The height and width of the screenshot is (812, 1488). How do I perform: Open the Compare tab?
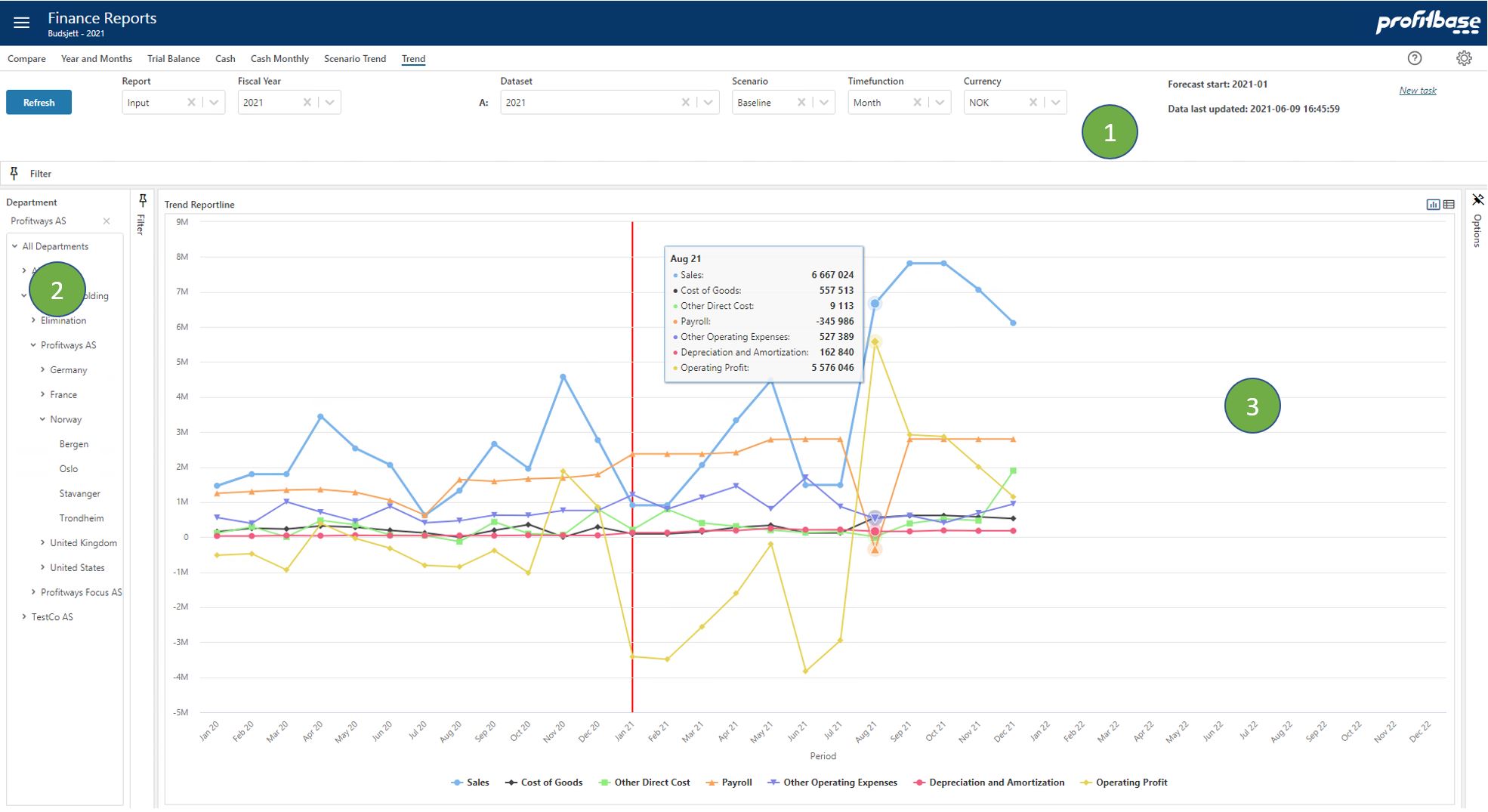coord(26,59)
